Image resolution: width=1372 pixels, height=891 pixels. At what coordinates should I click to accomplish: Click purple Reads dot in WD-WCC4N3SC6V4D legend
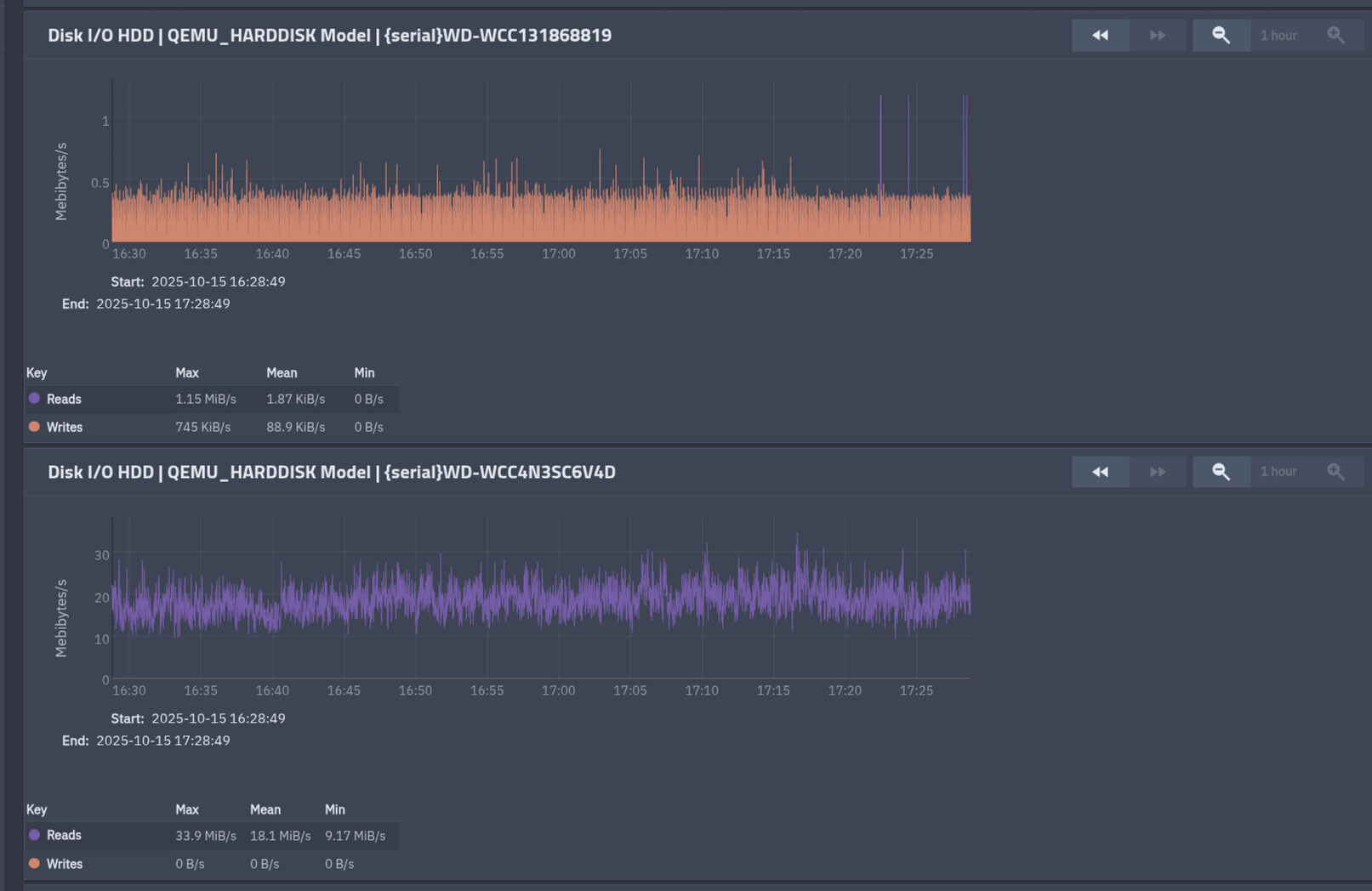pos(34,835)
